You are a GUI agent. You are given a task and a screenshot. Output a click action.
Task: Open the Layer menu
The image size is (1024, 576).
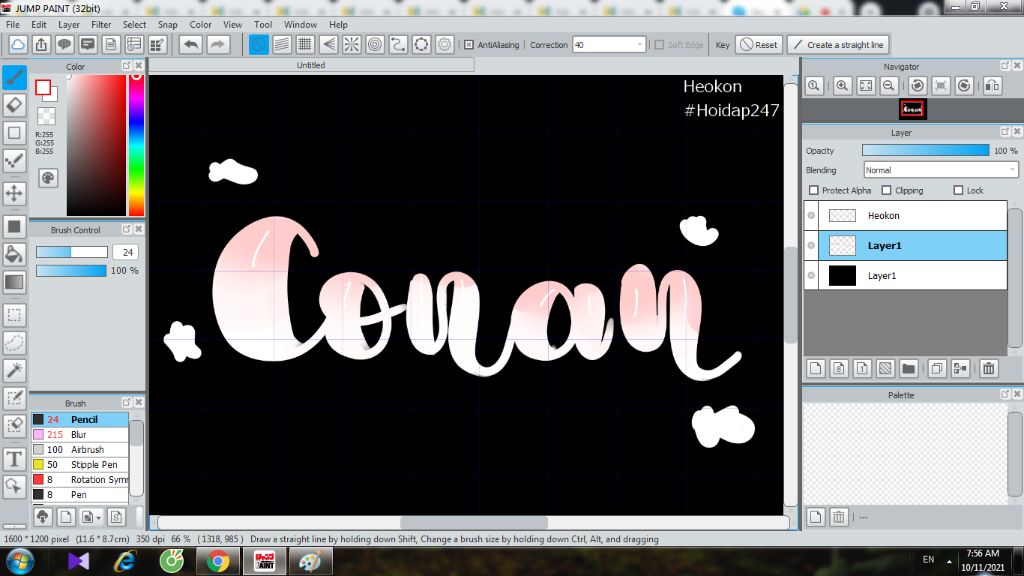69,24
